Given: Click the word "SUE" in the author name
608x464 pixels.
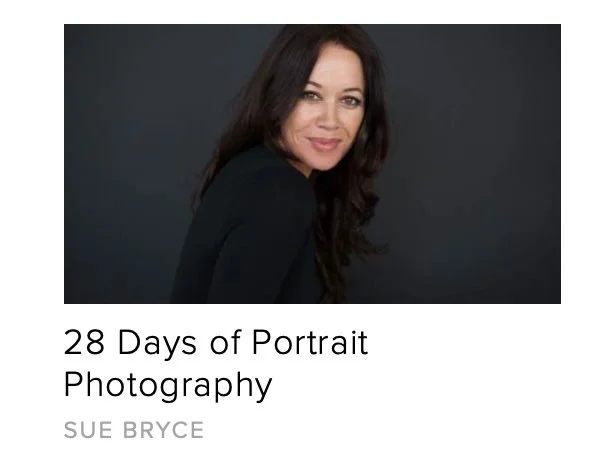Looking at the screenshot, I should tap(88, 430).
